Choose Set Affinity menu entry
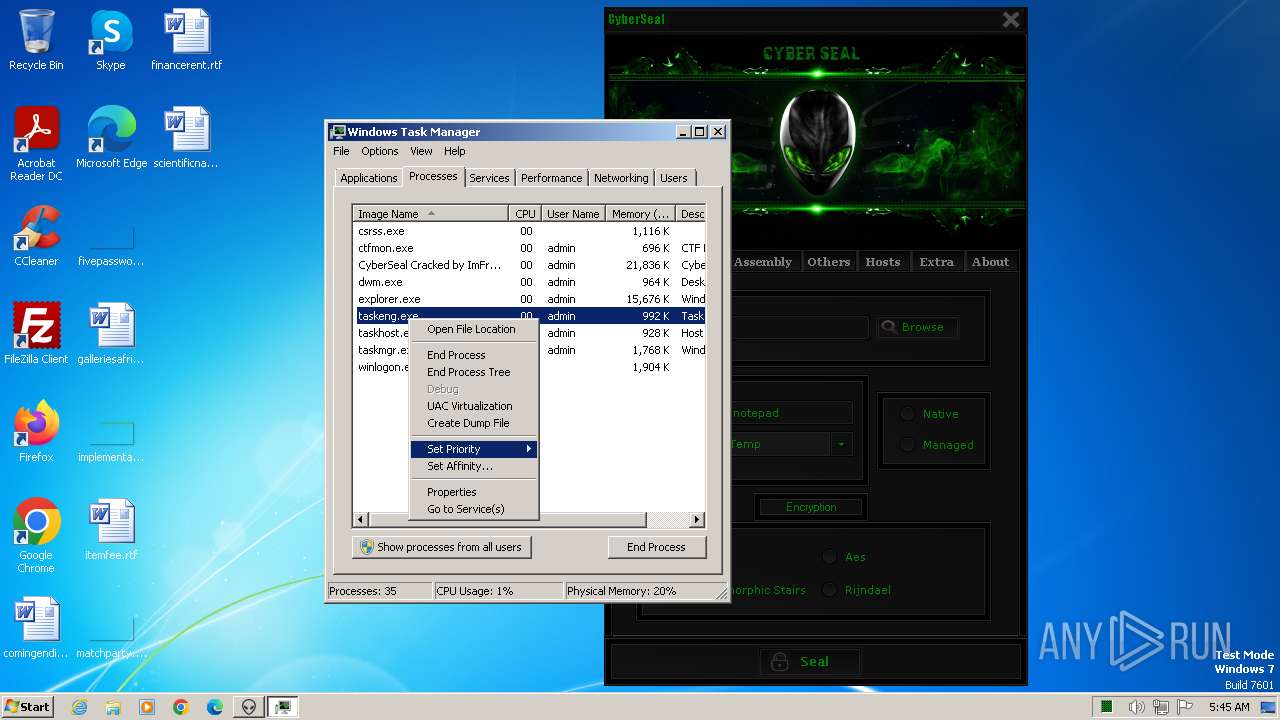The height and width of the screenshot is (720, 1280). click(x=474, y=466)
